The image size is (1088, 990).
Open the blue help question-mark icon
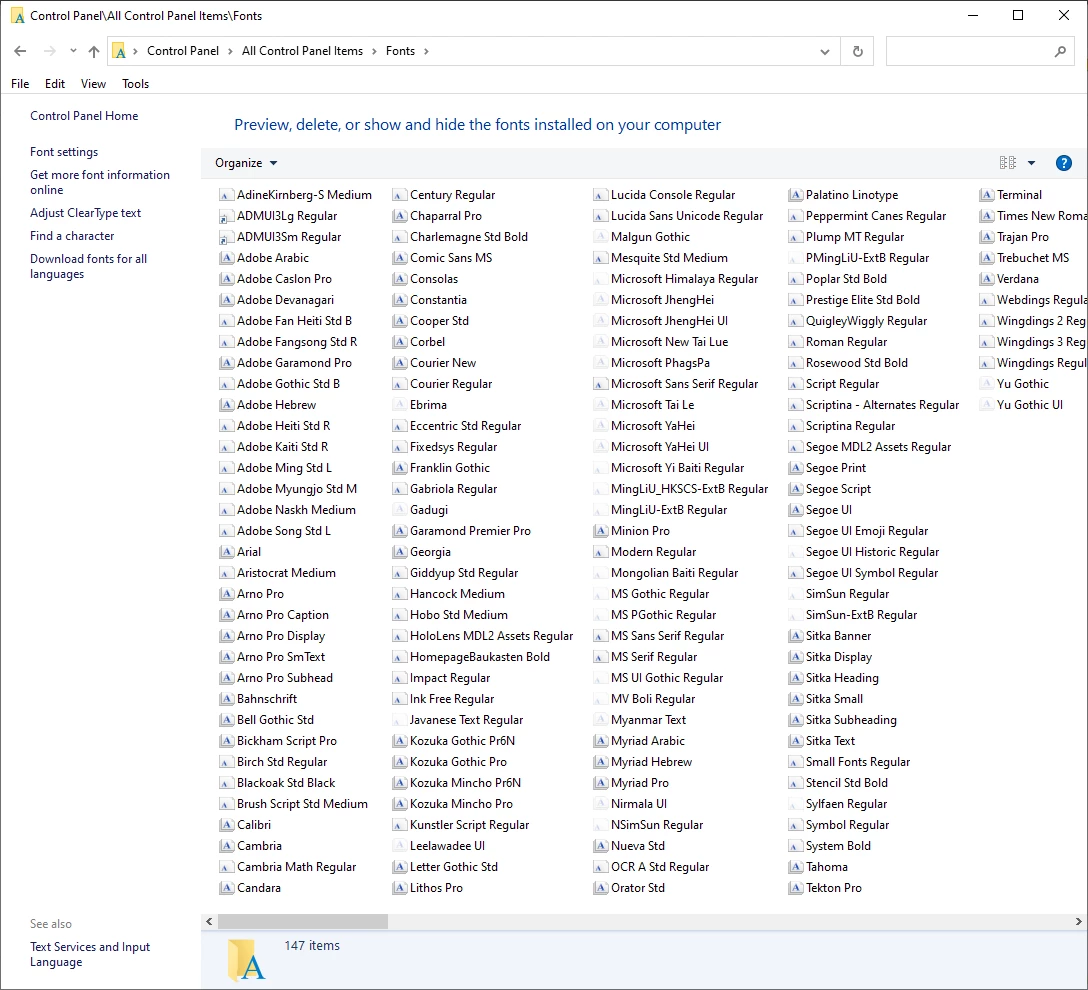(x=1063, y=163)
